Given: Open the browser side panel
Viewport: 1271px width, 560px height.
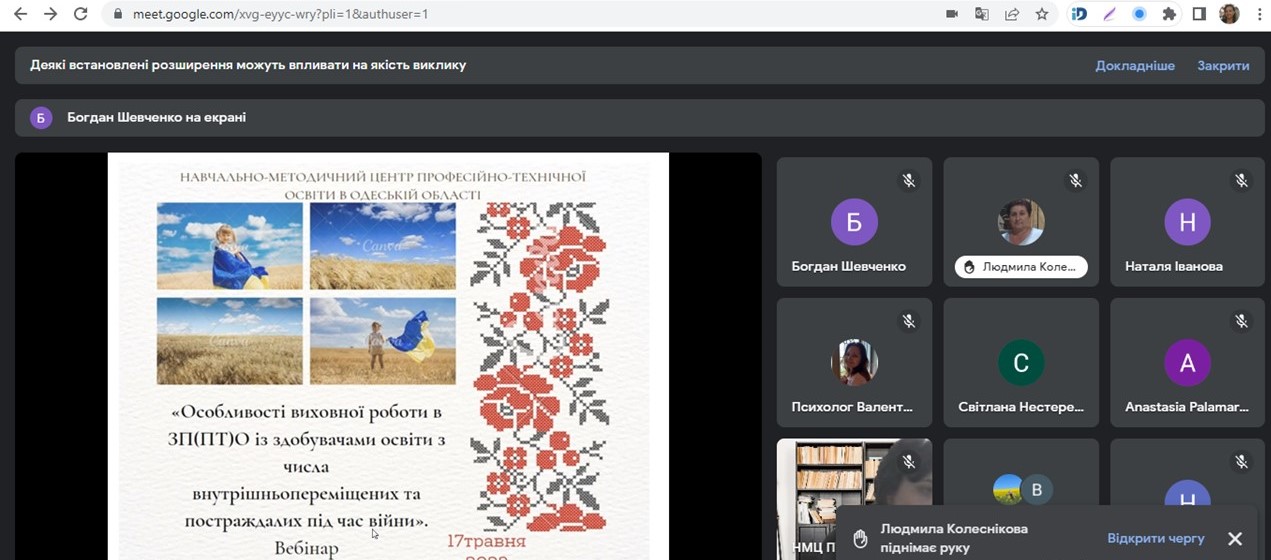Looking at the screenshot, I should point(1199,14).
